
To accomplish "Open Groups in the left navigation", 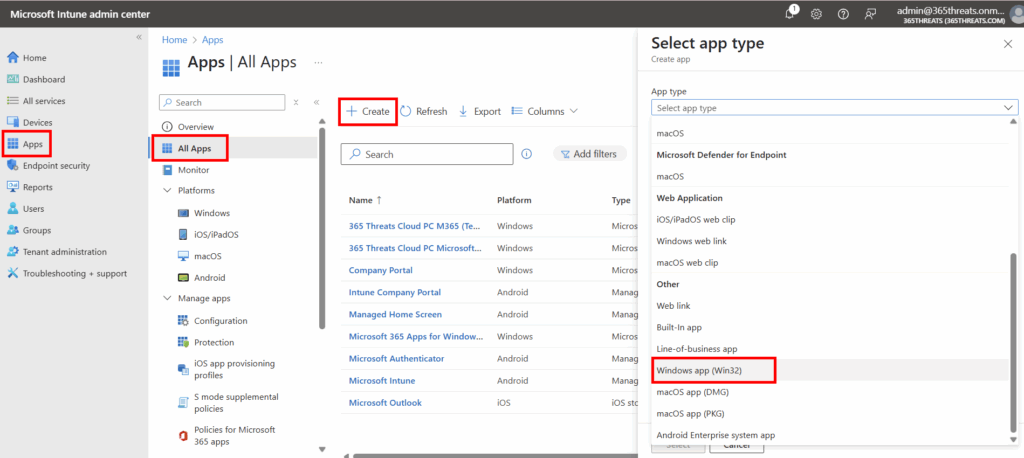I will pyautogui.click(x=37, y=231).
